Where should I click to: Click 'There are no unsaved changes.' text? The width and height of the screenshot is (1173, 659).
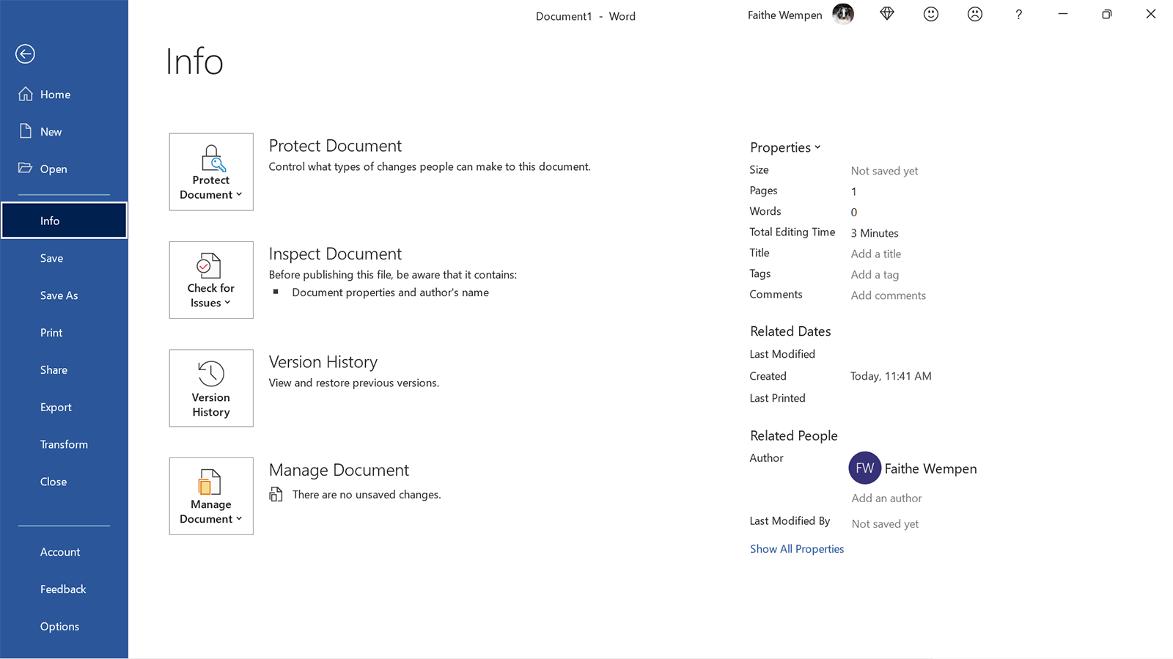[367, 494]
